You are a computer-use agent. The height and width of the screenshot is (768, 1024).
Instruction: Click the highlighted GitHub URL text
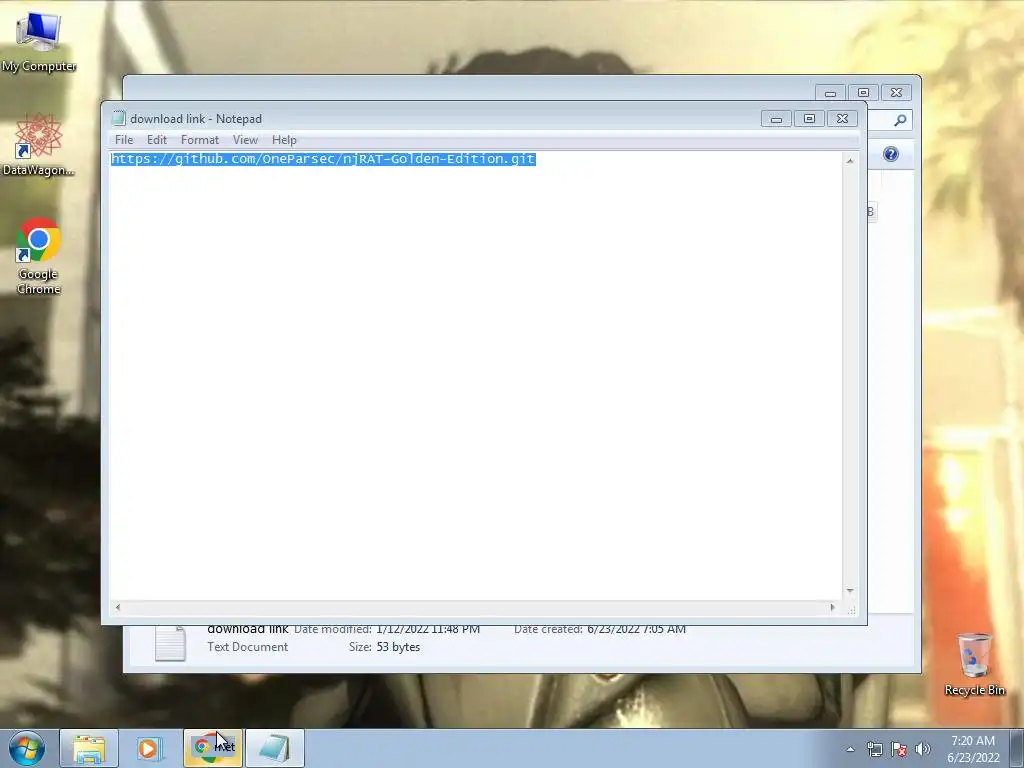[323, 159]
